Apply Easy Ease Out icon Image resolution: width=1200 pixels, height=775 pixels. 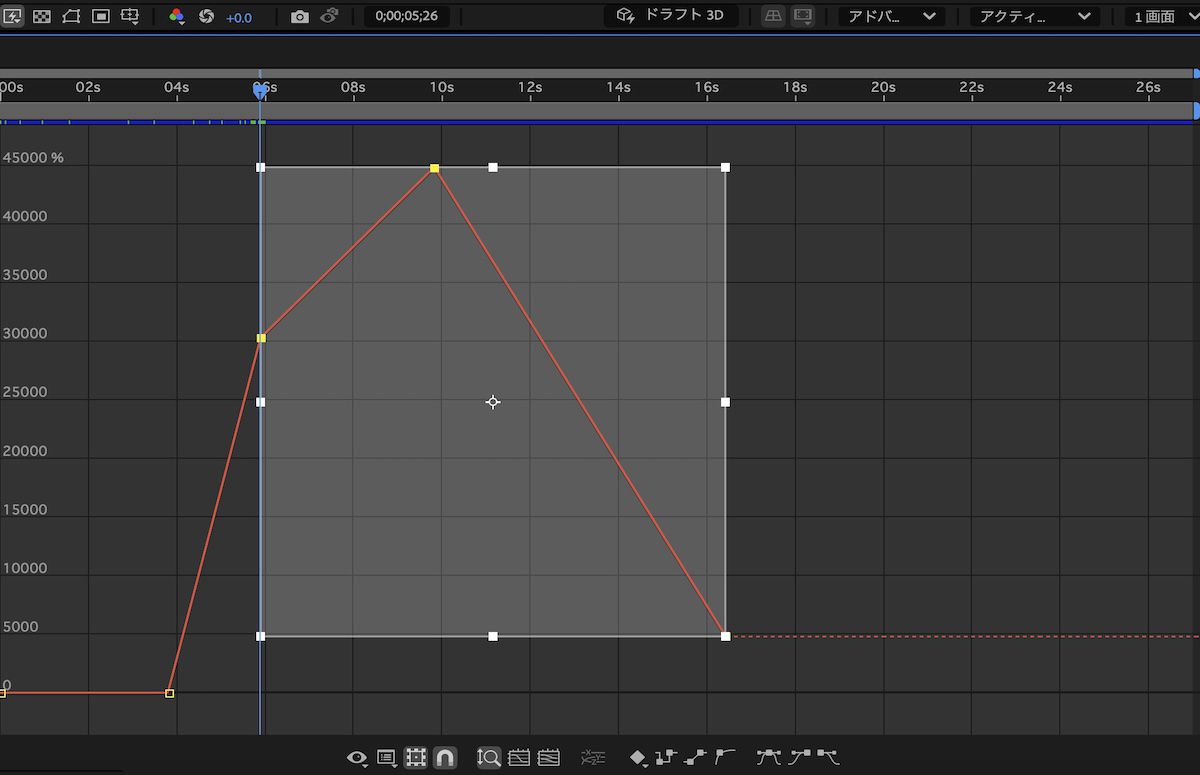tap(828, 758)
